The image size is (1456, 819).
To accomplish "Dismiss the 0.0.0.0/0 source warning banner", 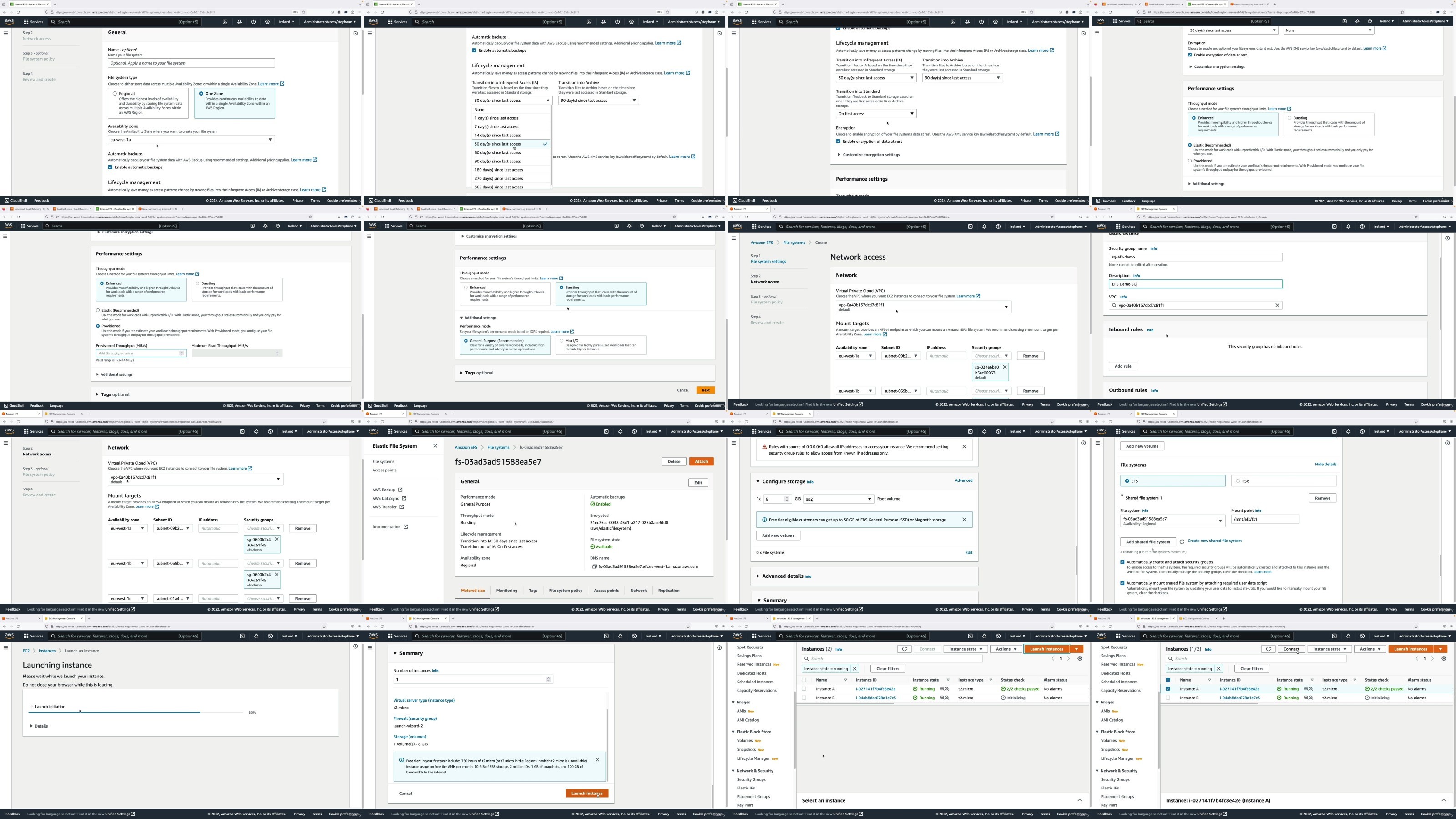I will [964, 446].
